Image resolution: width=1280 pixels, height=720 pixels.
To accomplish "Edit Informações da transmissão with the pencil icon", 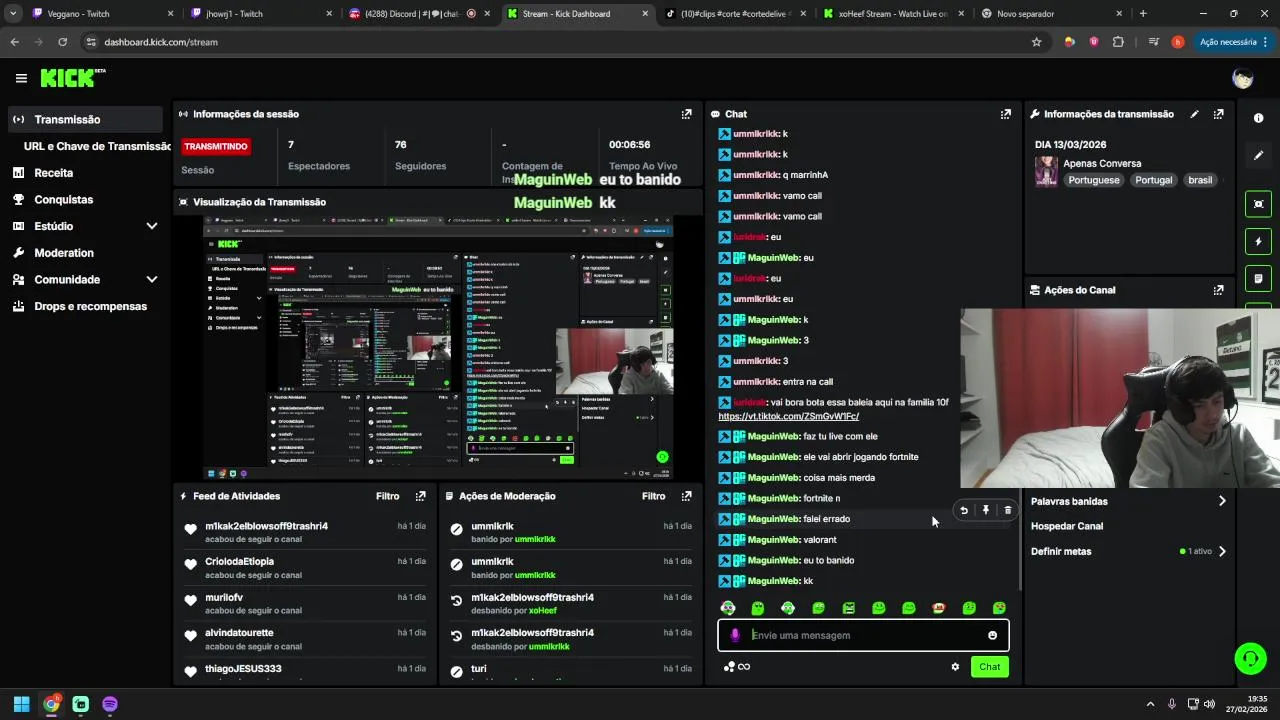I will pyautogui.click(x=1194, y=114).
